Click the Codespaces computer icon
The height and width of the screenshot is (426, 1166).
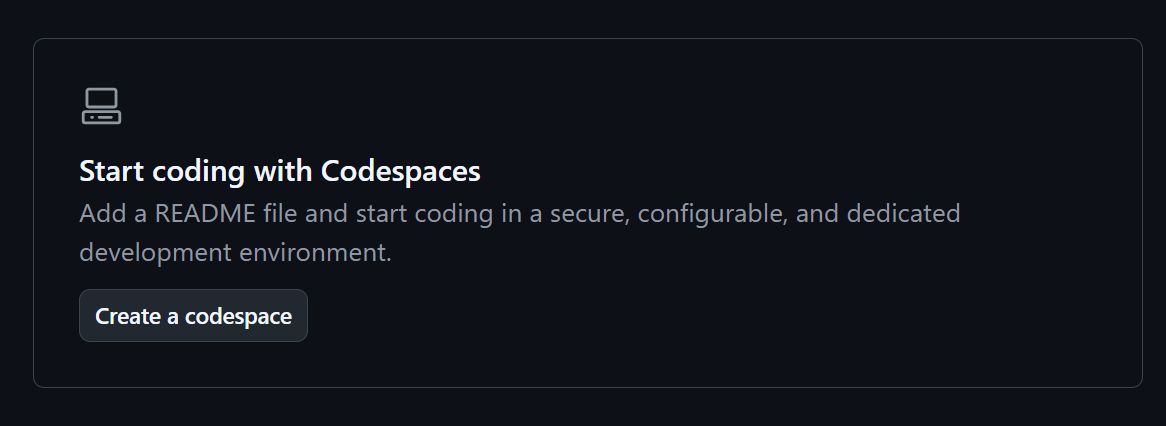click(101, 106)
